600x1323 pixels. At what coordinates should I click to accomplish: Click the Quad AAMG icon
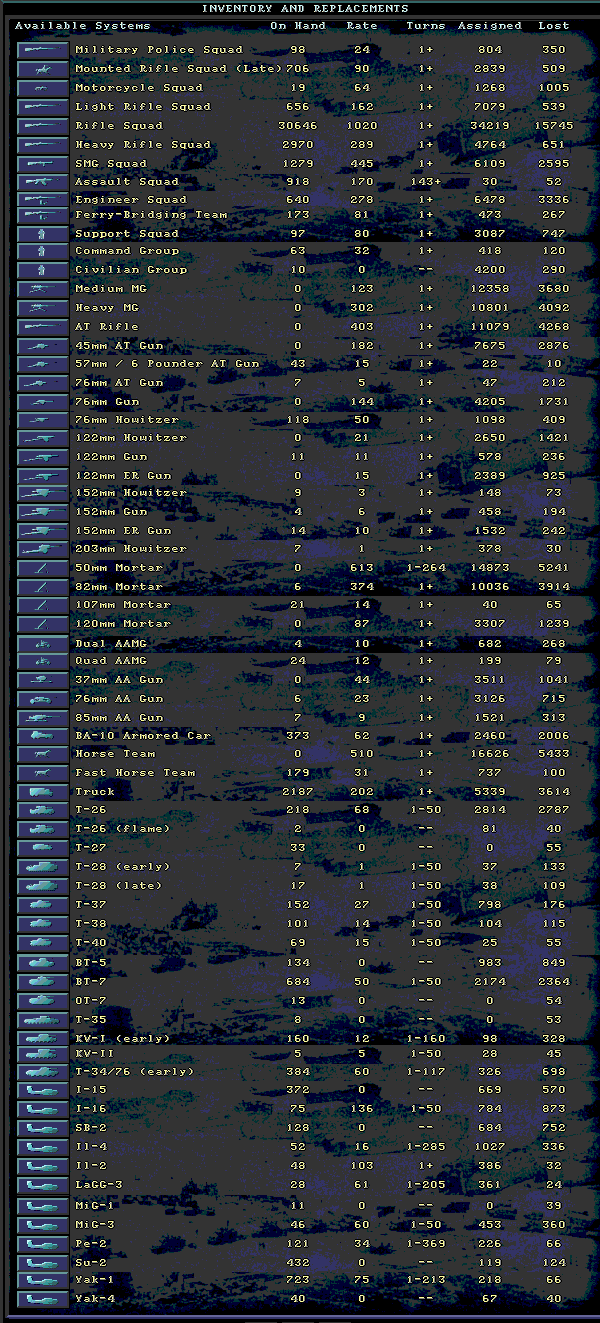coord(43,661)
